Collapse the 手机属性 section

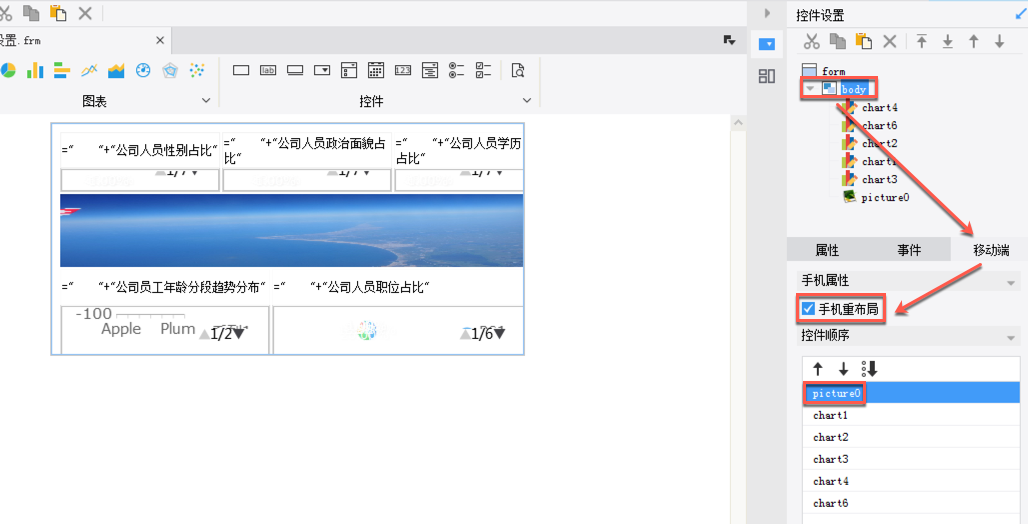tap(1010, 283)
